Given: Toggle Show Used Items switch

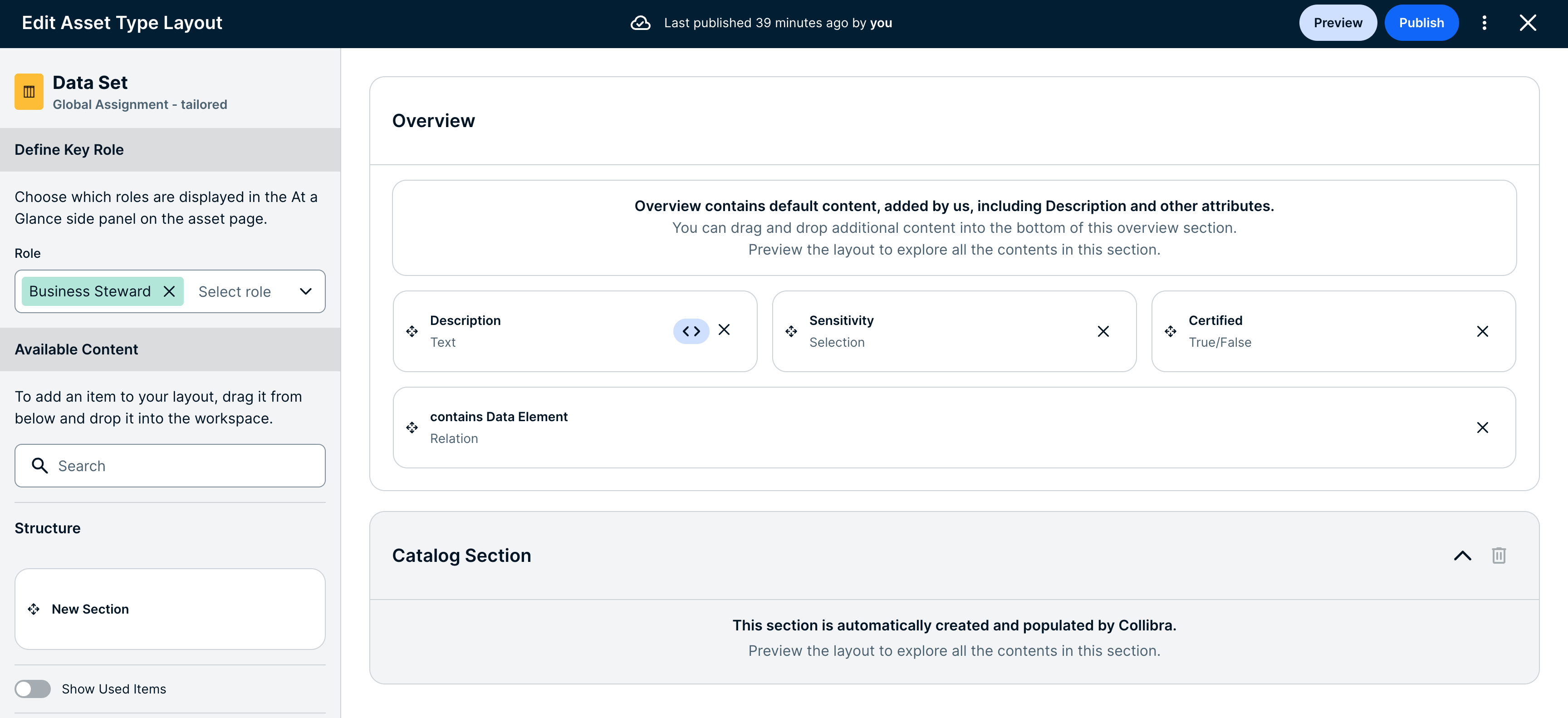Looking at the screenshot, I should coord(33,689).
